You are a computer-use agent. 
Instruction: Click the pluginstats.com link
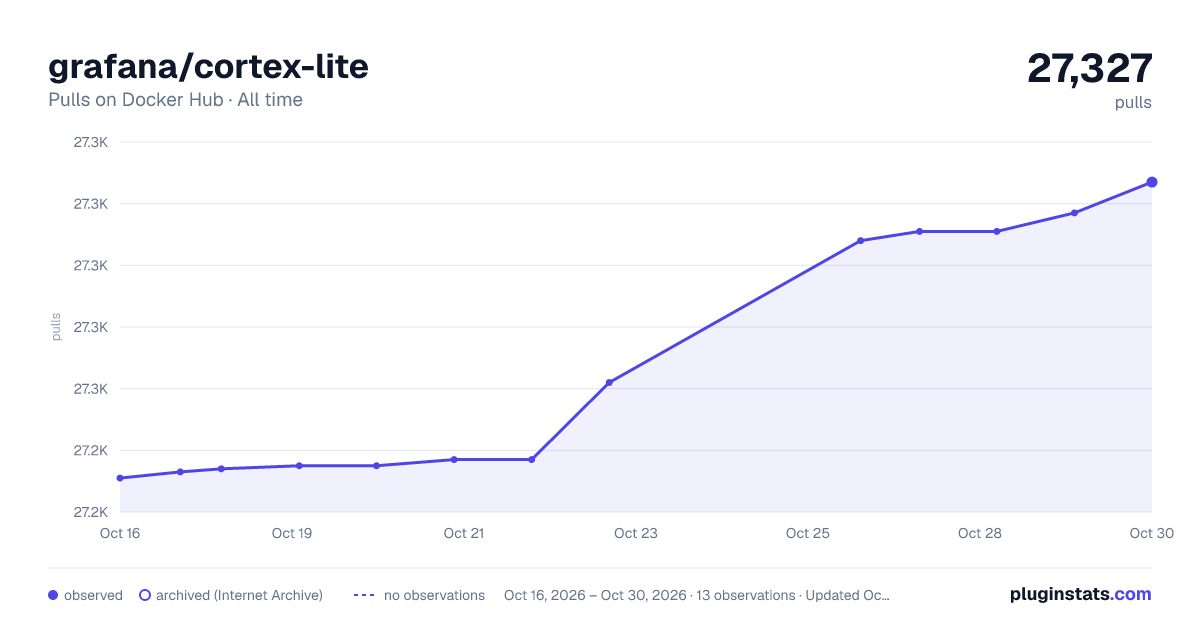1080,594
